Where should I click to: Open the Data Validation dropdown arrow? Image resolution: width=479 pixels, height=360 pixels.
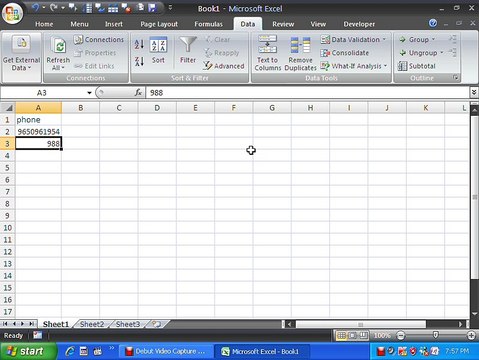(x=384, y=39)
